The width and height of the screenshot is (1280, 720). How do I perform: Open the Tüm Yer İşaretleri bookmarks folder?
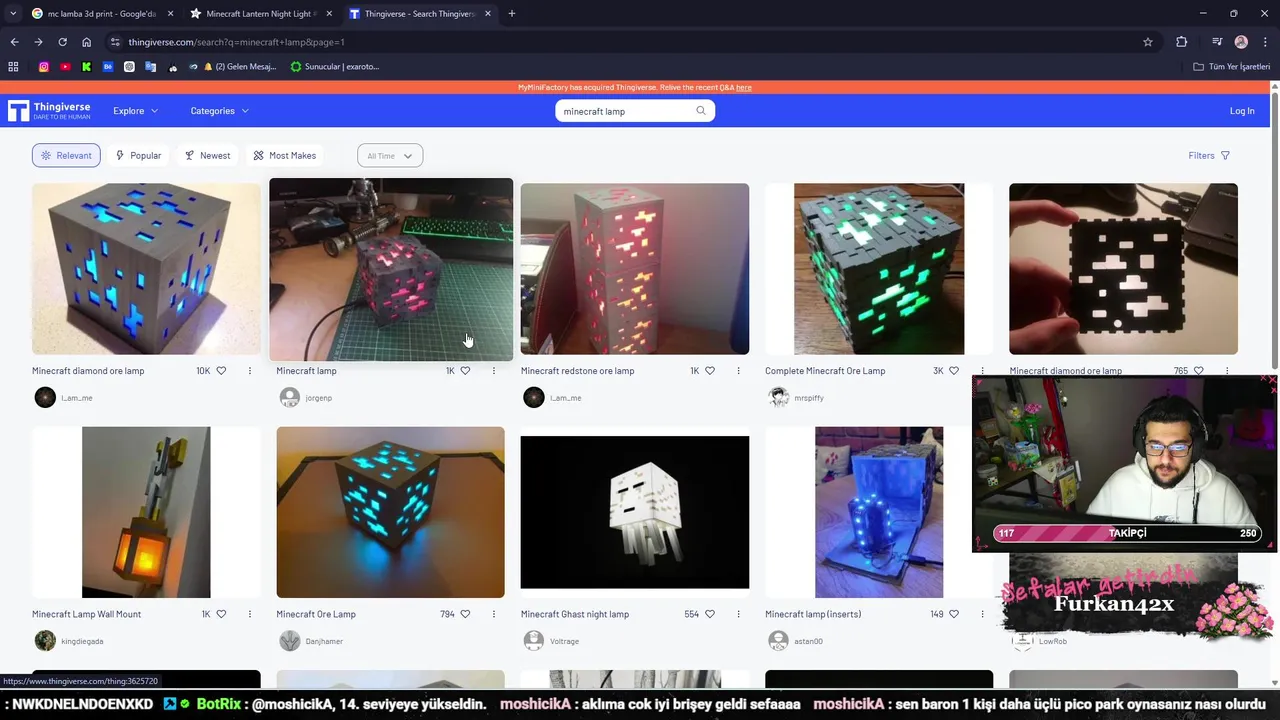pyautogui.click(x=1232, y=67)
